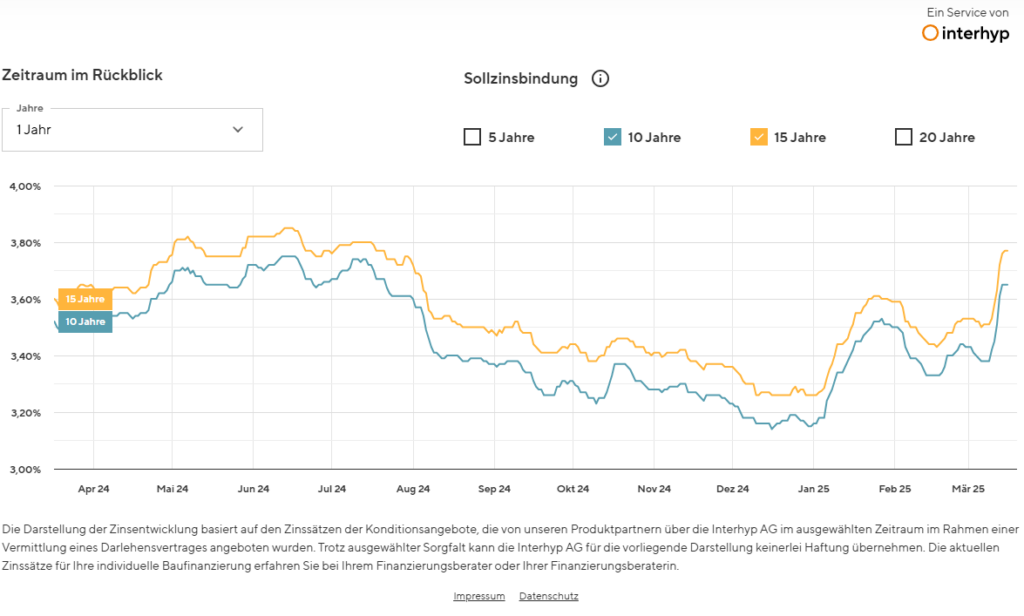Disable the 15 Jahre checkbox
Screen dimensions: 1024x616
[x=759, y=137]
